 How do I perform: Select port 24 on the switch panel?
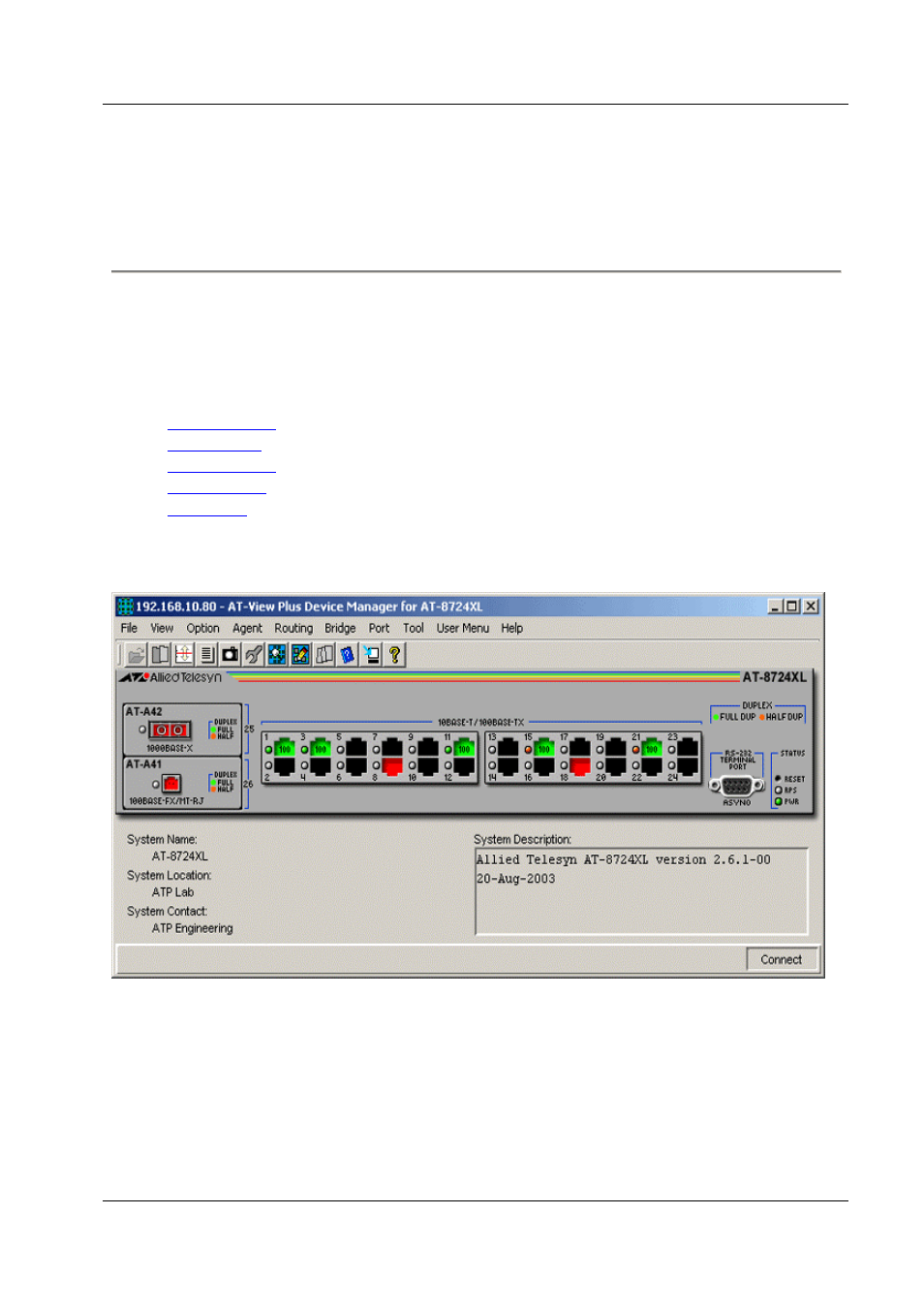tap(688, 766)
